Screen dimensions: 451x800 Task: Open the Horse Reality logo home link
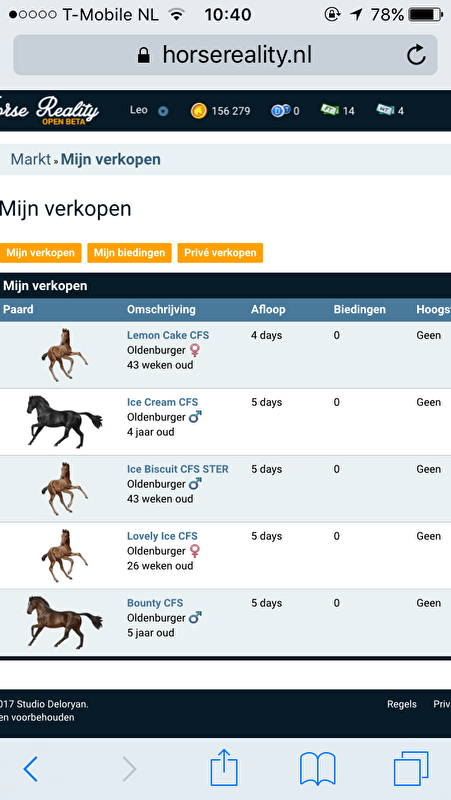(49, 110)
